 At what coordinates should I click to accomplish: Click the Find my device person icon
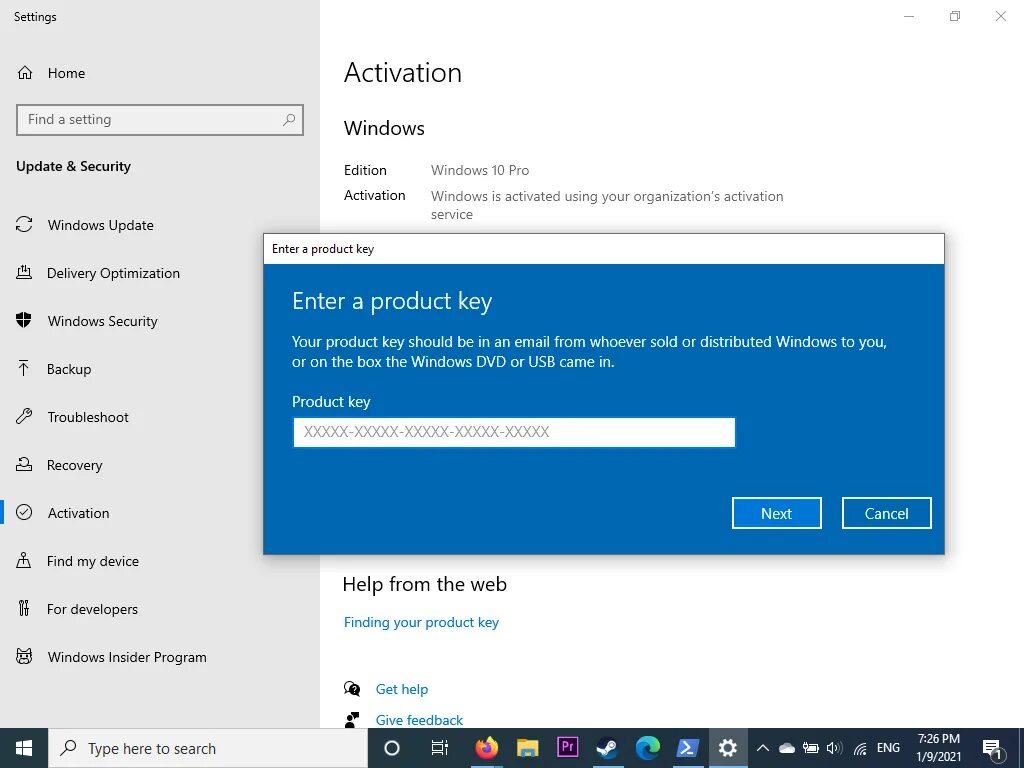(x=24, y=560)
